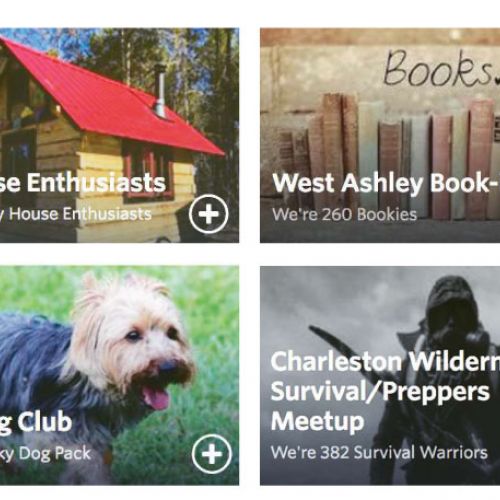Click the dog's pink tongue
The height and width of the screenshot is (500, 500).
click(156, 397)
